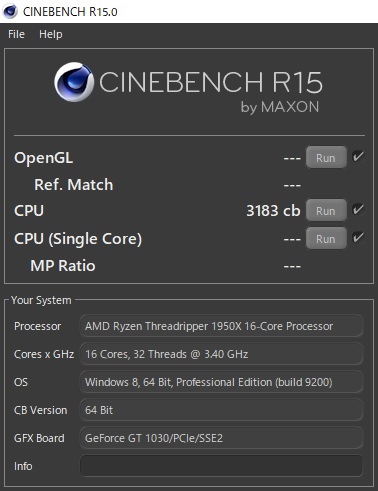Run the CPU benchmark test
This screenshot has height=491, width=378.
pyautogui.click(x=326, y=211)
